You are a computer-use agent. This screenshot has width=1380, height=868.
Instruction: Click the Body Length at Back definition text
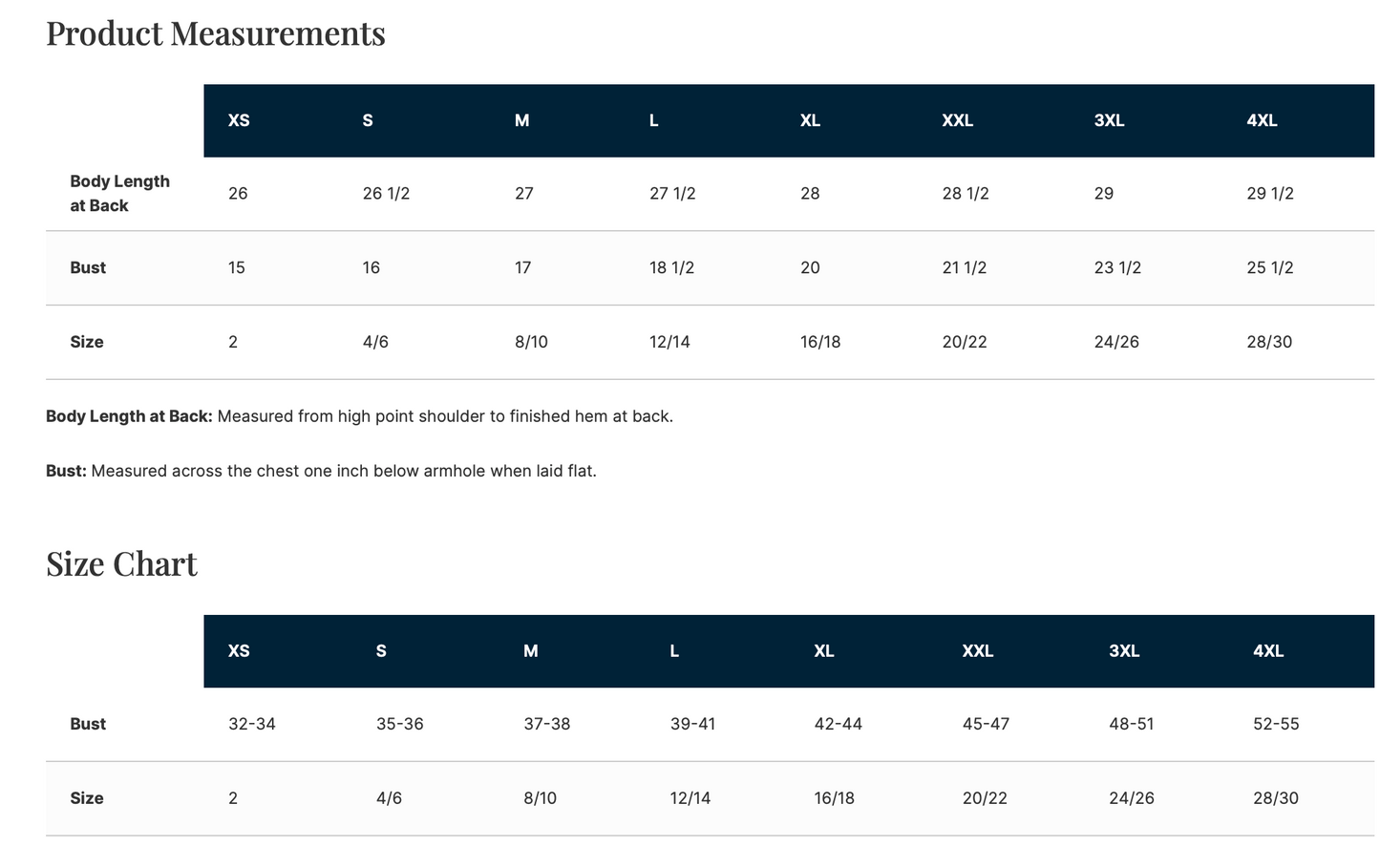point(360,416)
